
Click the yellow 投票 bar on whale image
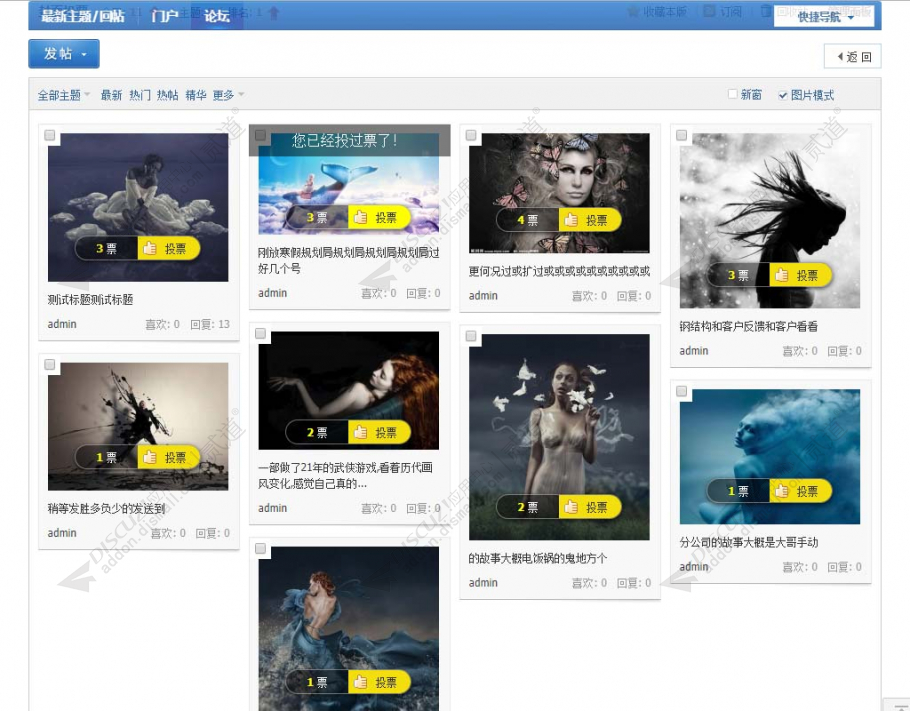(x=380, y=217)
